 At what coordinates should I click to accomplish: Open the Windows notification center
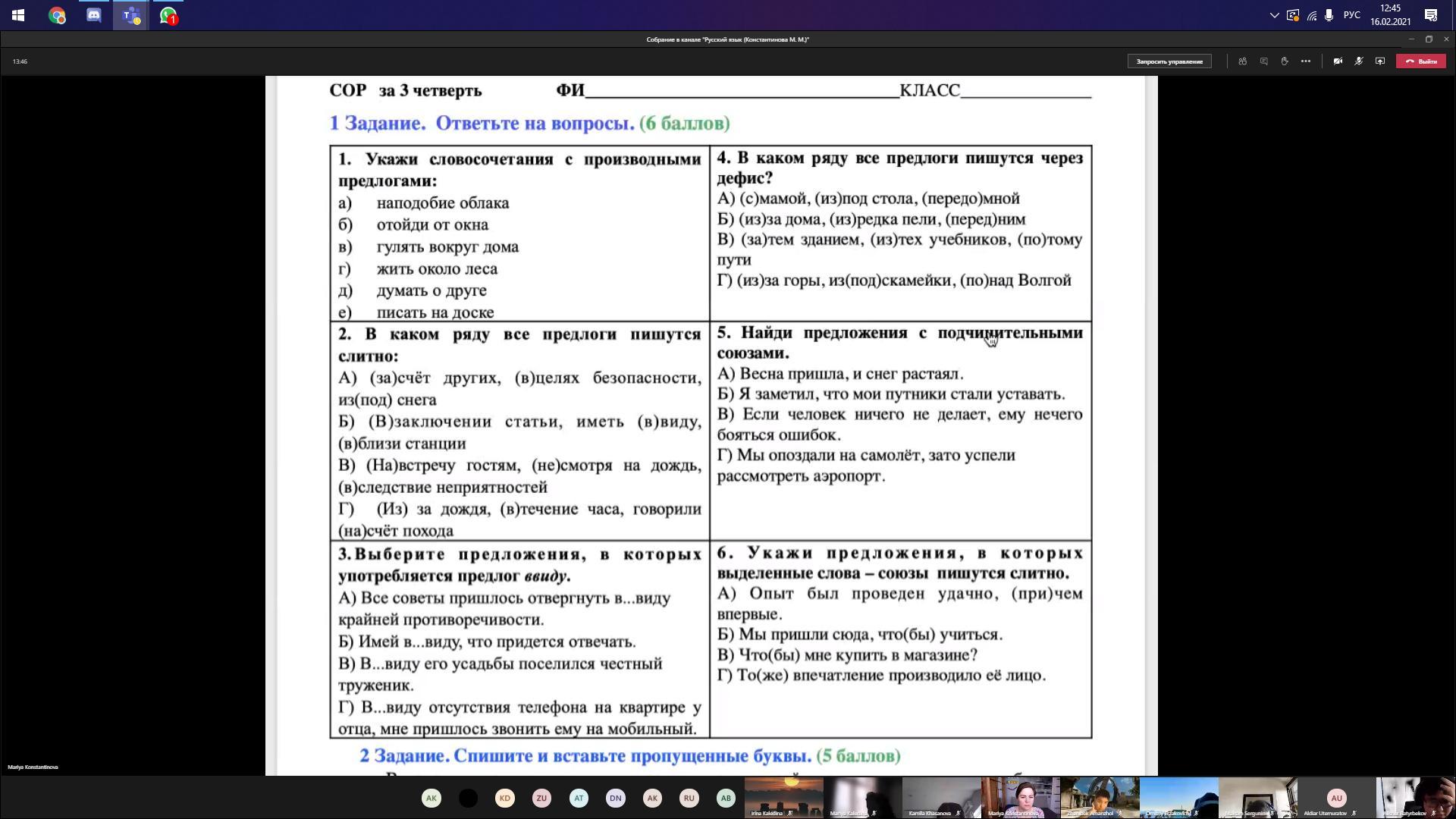[x=1431, y=15]
